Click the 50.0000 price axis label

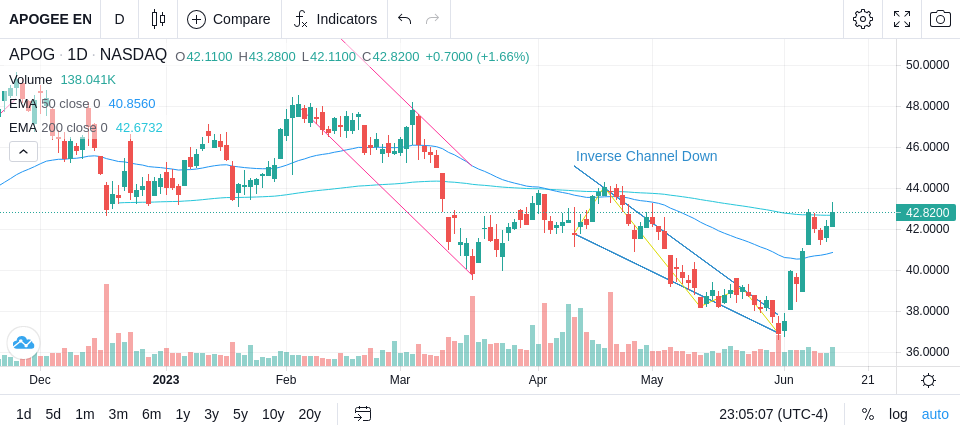tap(928, 65)
